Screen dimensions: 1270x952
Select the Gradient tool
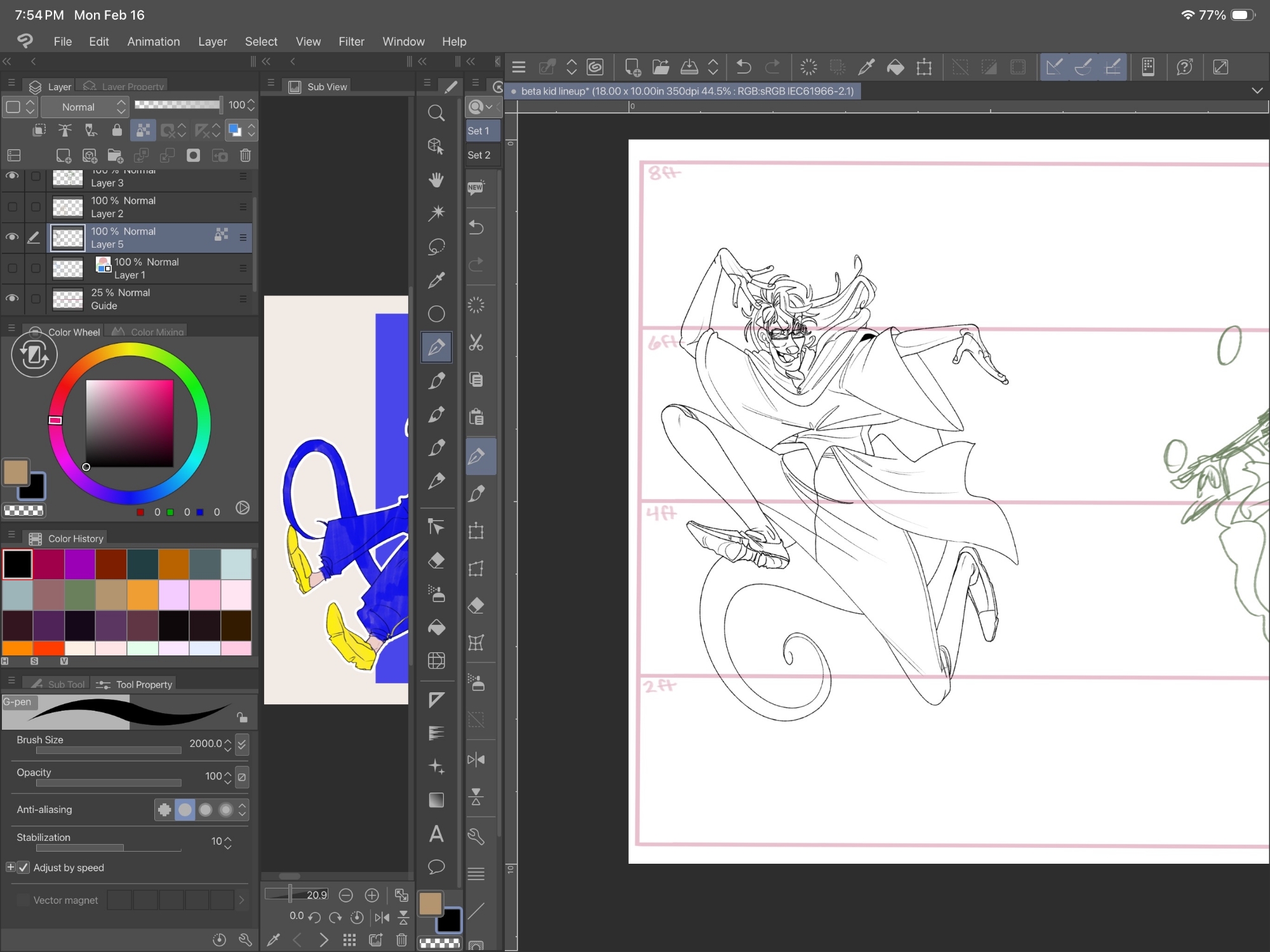[436, 800]
